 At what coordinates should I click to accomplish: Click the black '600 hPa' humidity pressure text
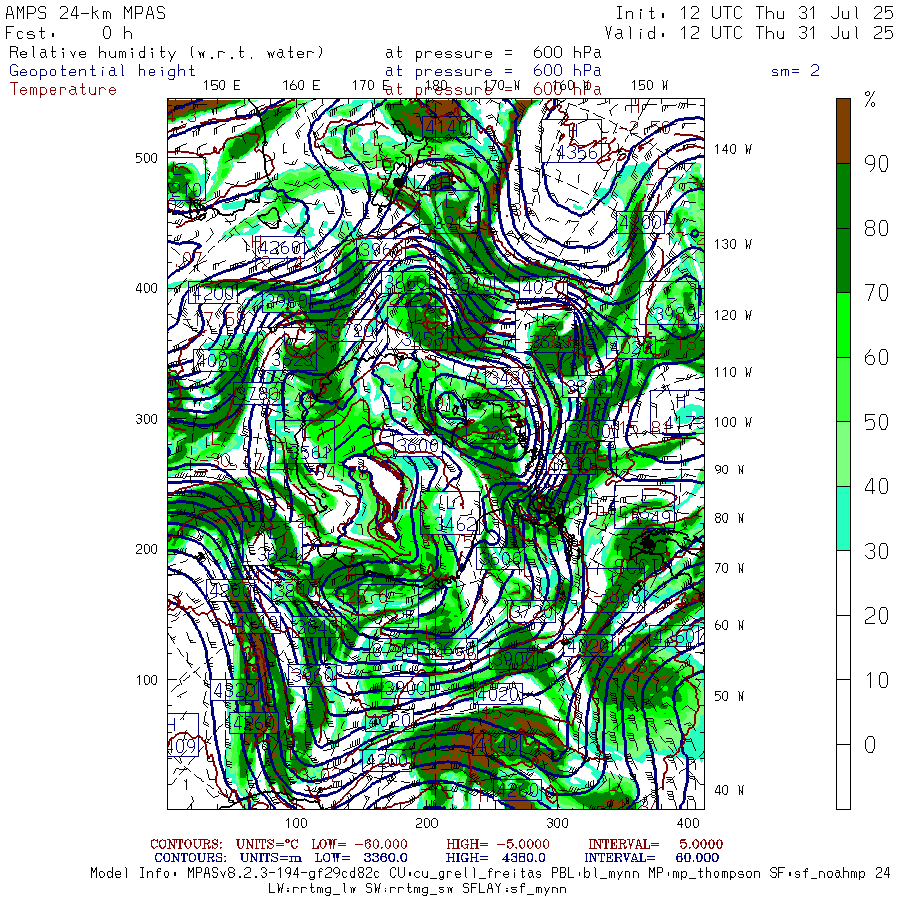point(567,53)
